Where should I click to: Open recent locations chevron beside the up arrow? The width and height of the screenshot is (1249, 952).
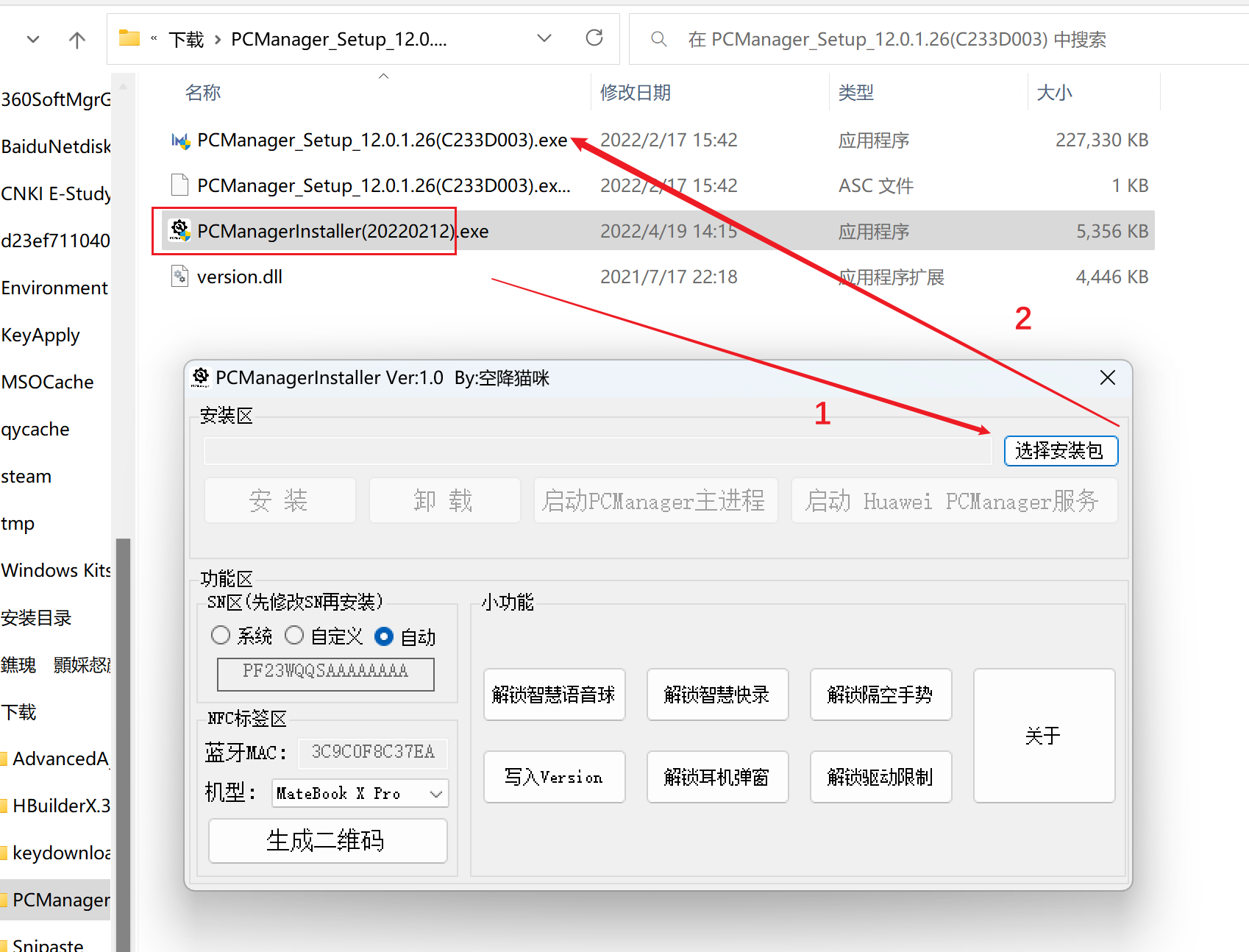point(33,40)
